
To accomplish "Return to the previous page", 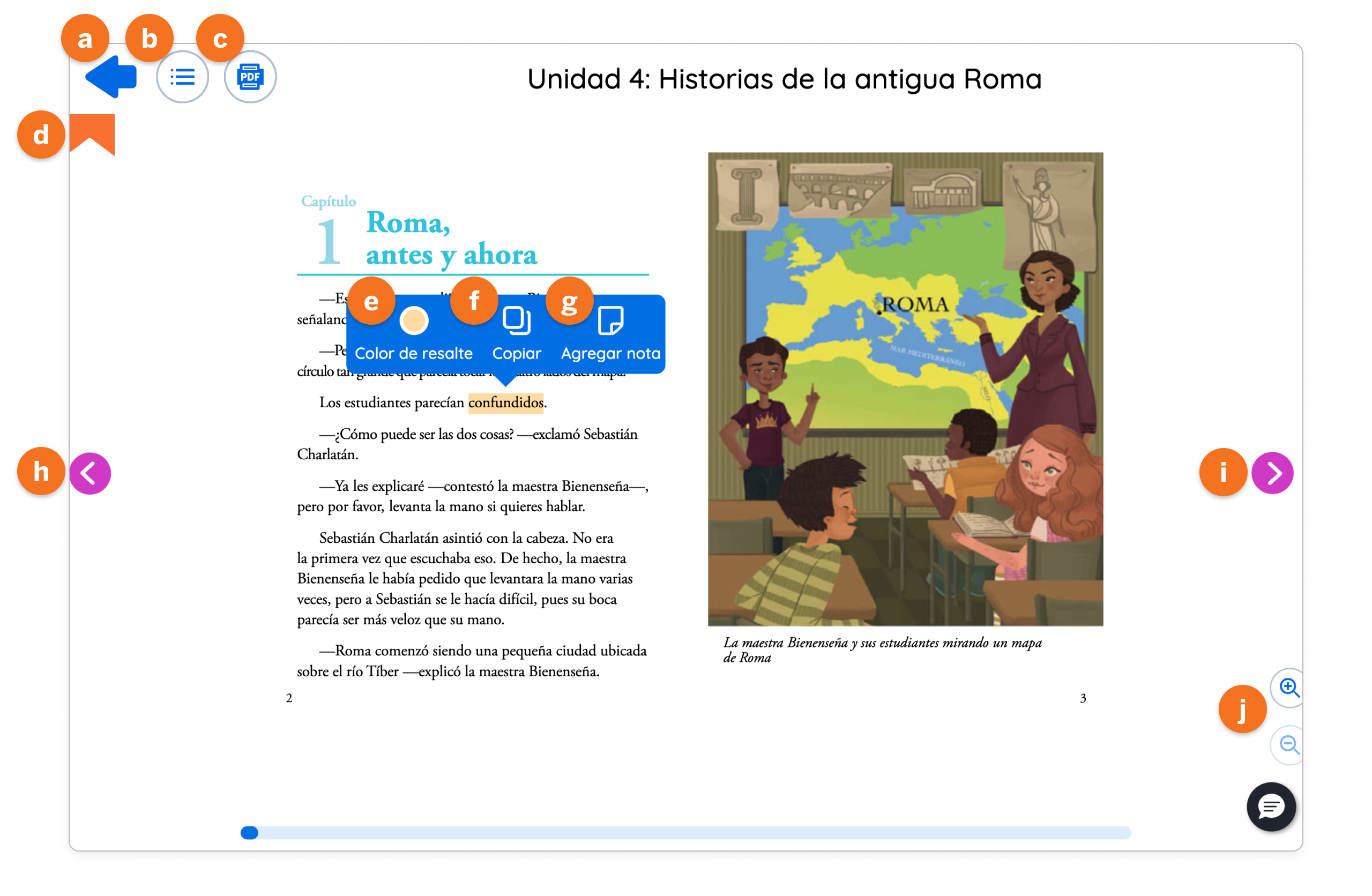I will pos(91,472).
